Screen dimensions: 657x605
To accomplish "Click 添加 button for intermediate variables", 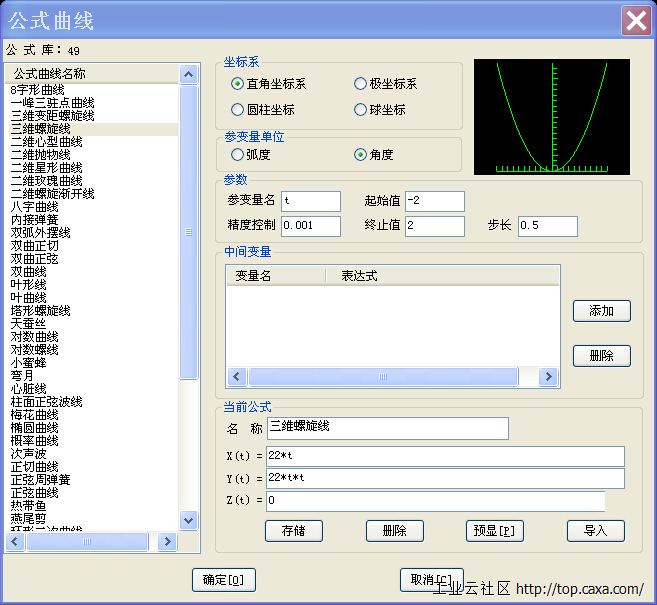I will (x=601, y=311).
